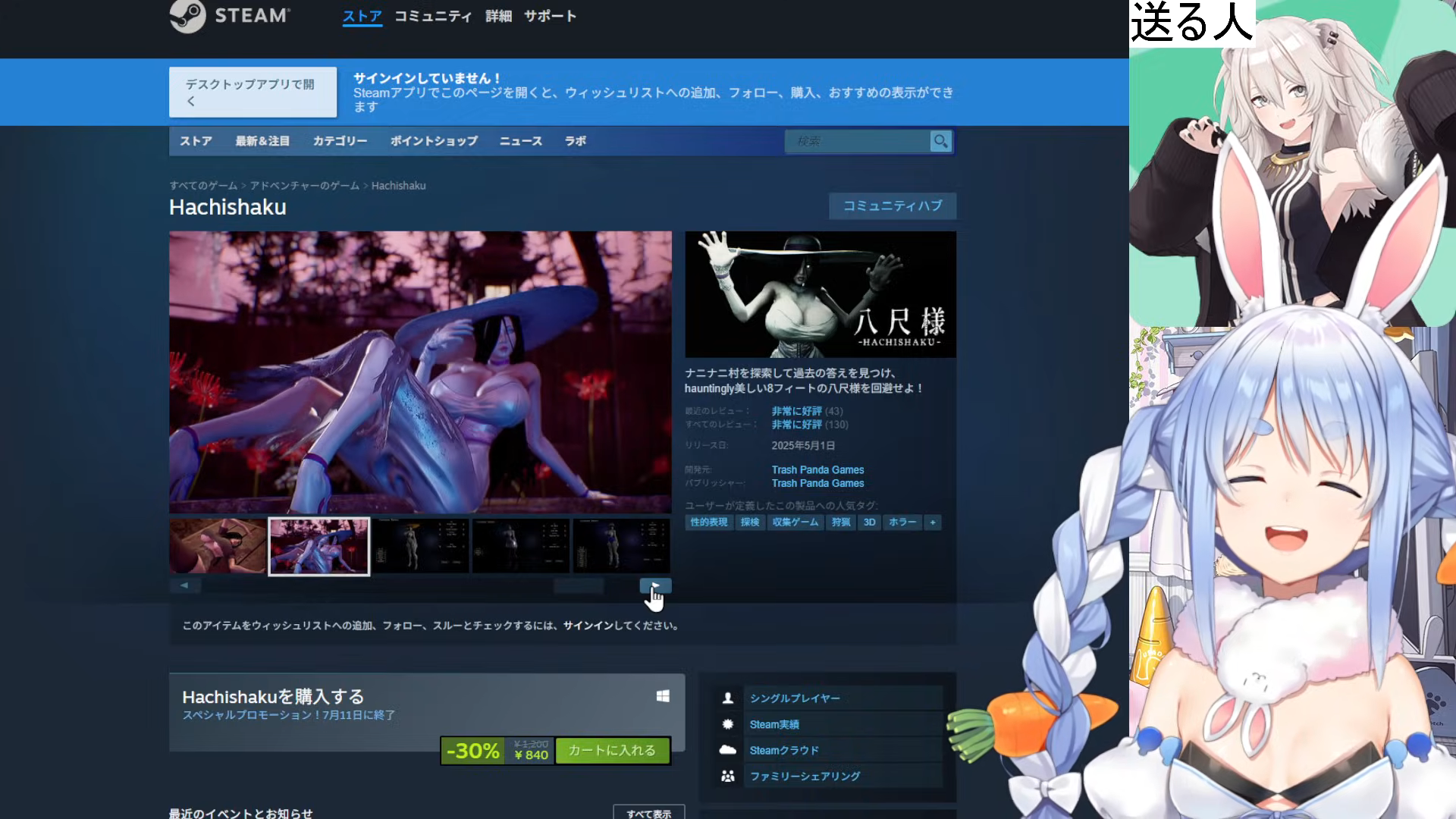1456x819 pixels.
Task: Click the Hachishaku page title
Action: [227, 207]
